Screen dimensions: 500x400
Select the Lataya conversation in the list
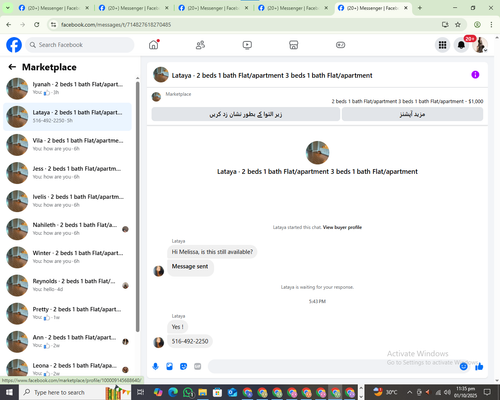pyautogui.click(x=67, y=117)
